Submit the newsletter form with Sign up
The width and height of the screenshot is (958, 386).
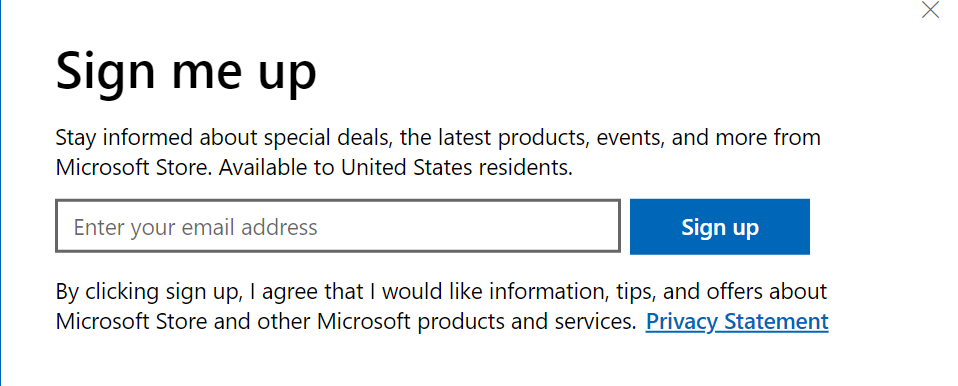720,227
